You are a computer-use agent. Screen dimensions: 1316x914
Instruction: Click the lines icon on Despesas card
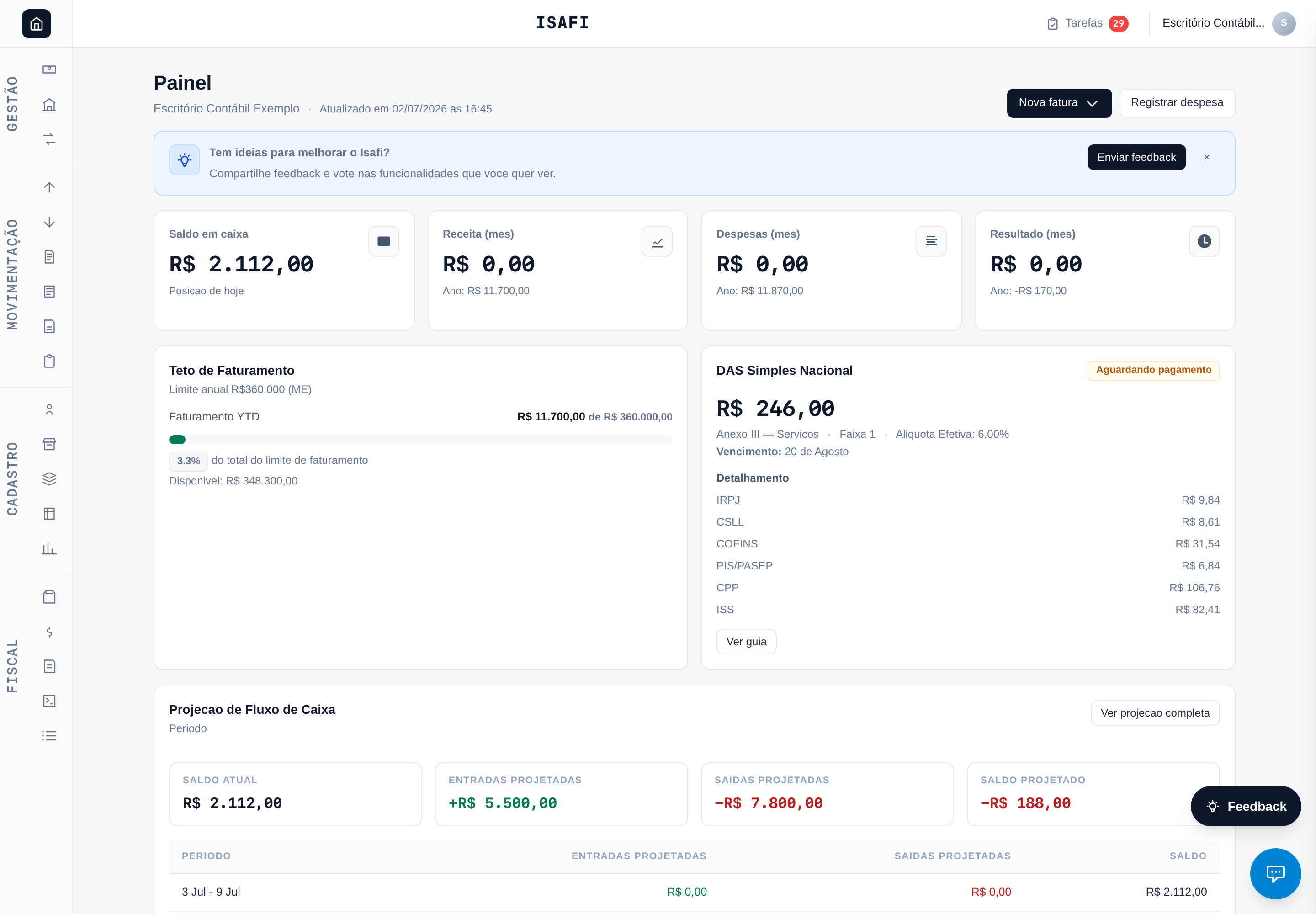(x=931, y=241)
